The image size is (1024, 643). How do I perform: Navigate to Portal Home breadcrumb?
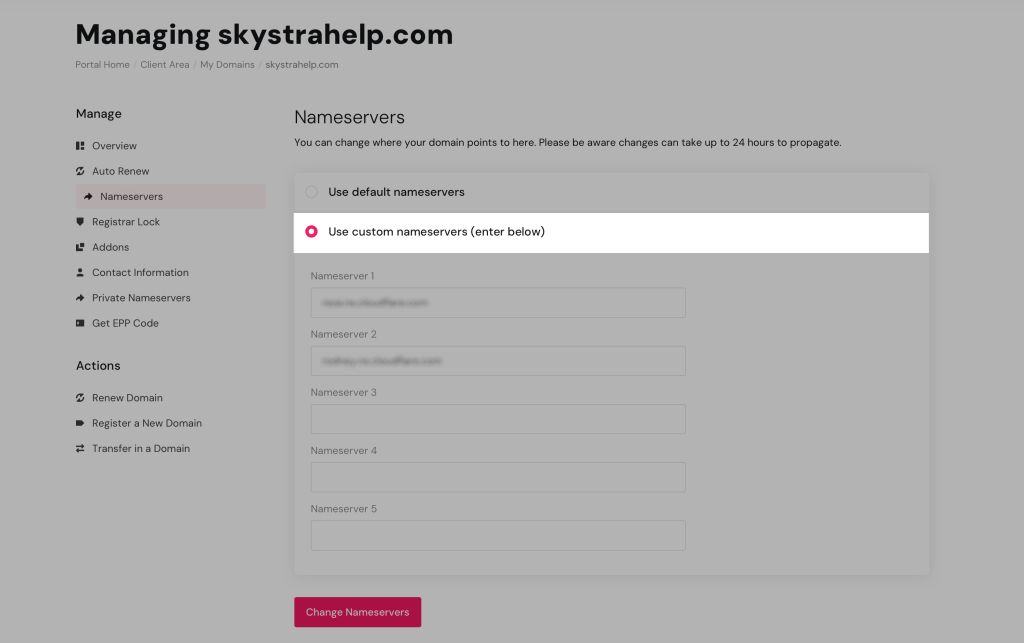[x=102, y=65]
